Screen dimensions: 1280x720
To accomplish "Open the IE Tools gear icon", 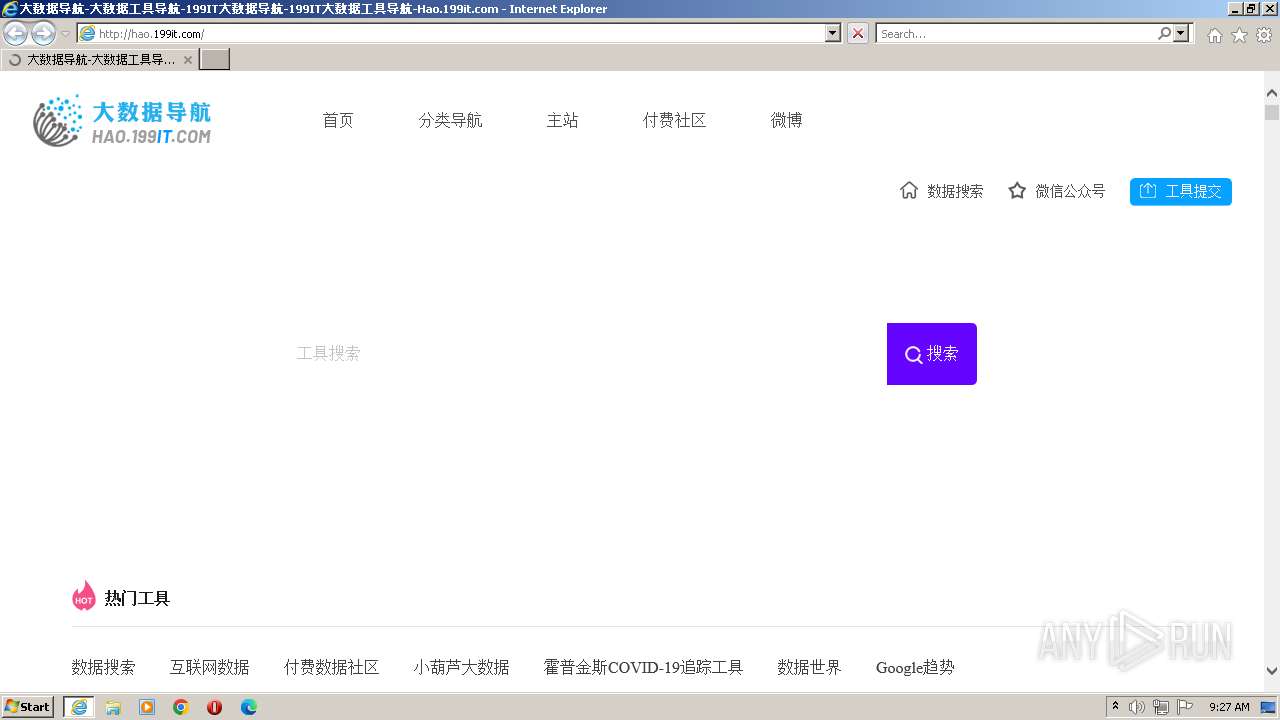I will [1264, 35].
